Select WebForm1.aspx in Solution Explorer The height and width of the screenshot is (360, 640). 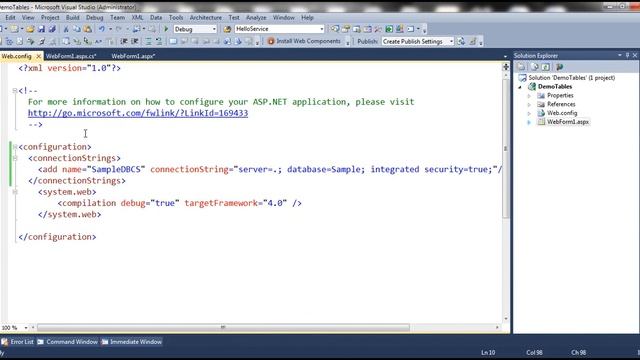pos(568,122)
